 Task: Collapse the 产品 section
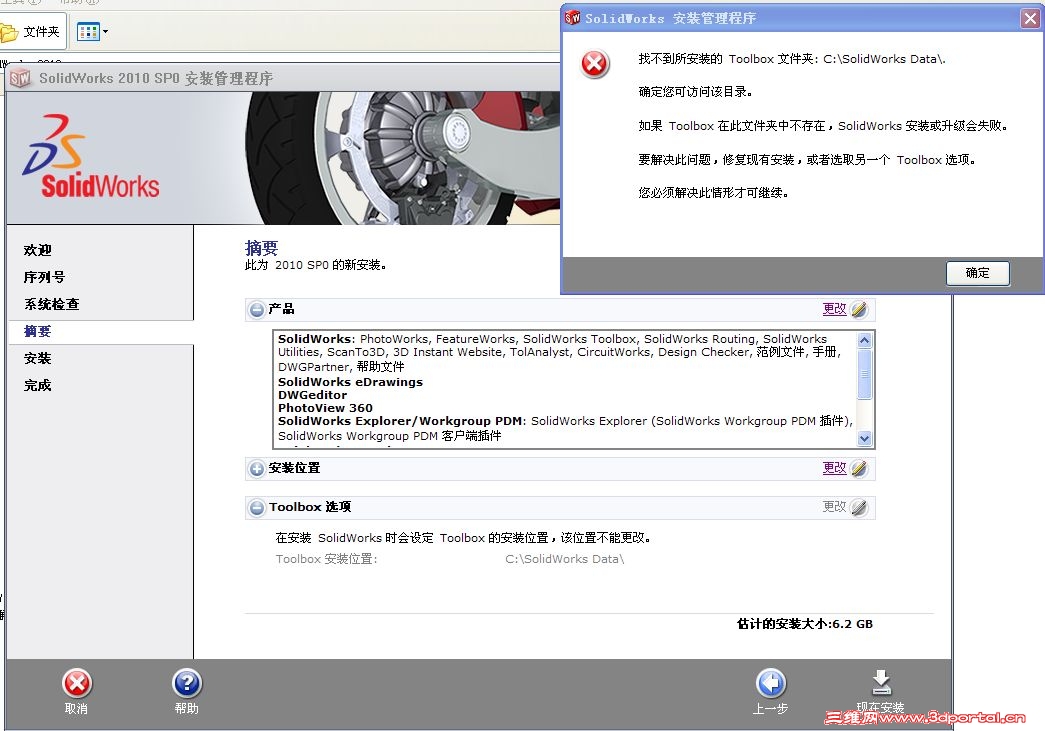pos(258,309)
